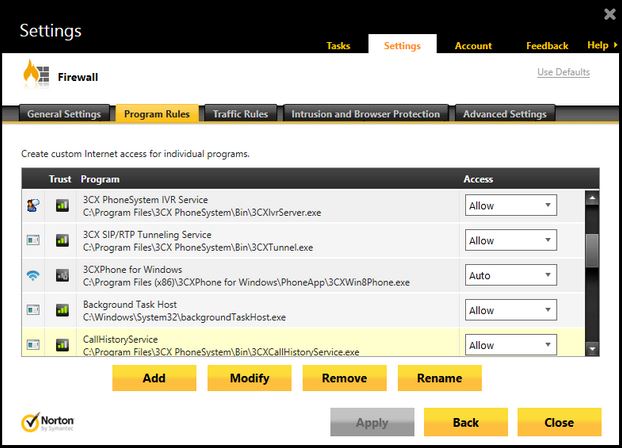The image size is (622, 448).
Task: Click the Remove button
Action: click(344, 378)
